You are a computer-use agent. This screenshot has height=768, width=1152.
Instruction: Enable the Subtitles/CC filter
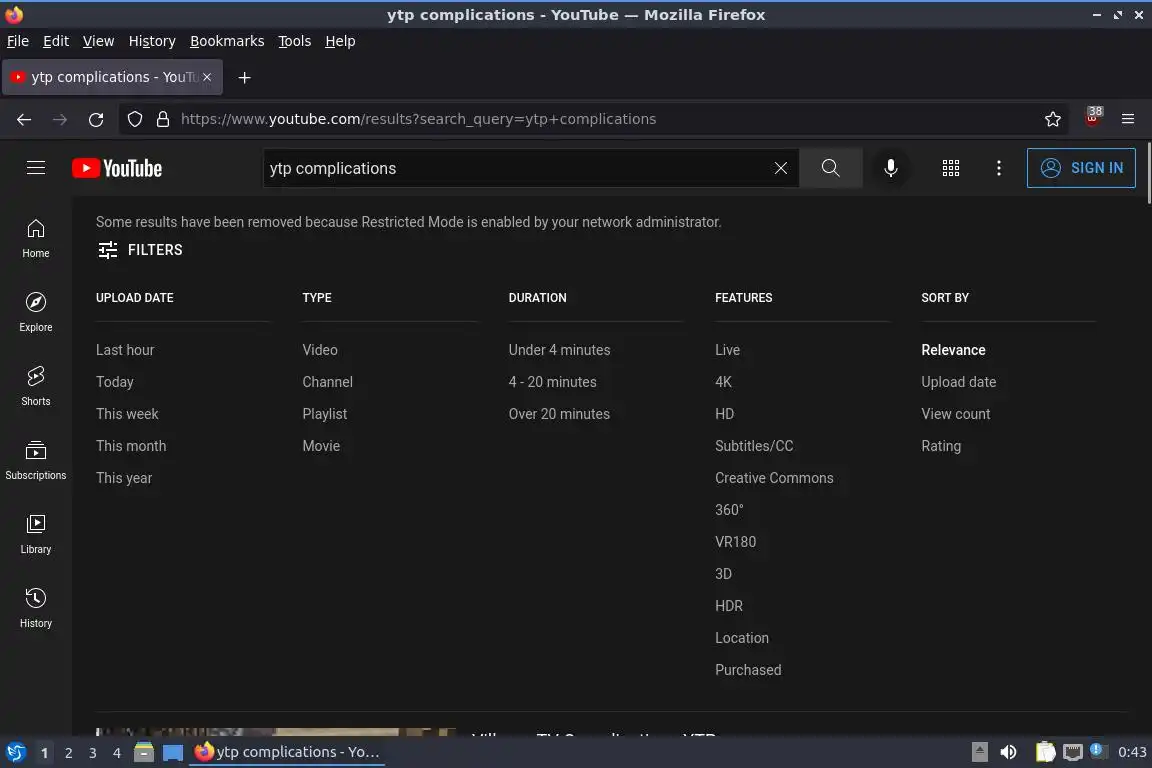(x=754, y=446)
